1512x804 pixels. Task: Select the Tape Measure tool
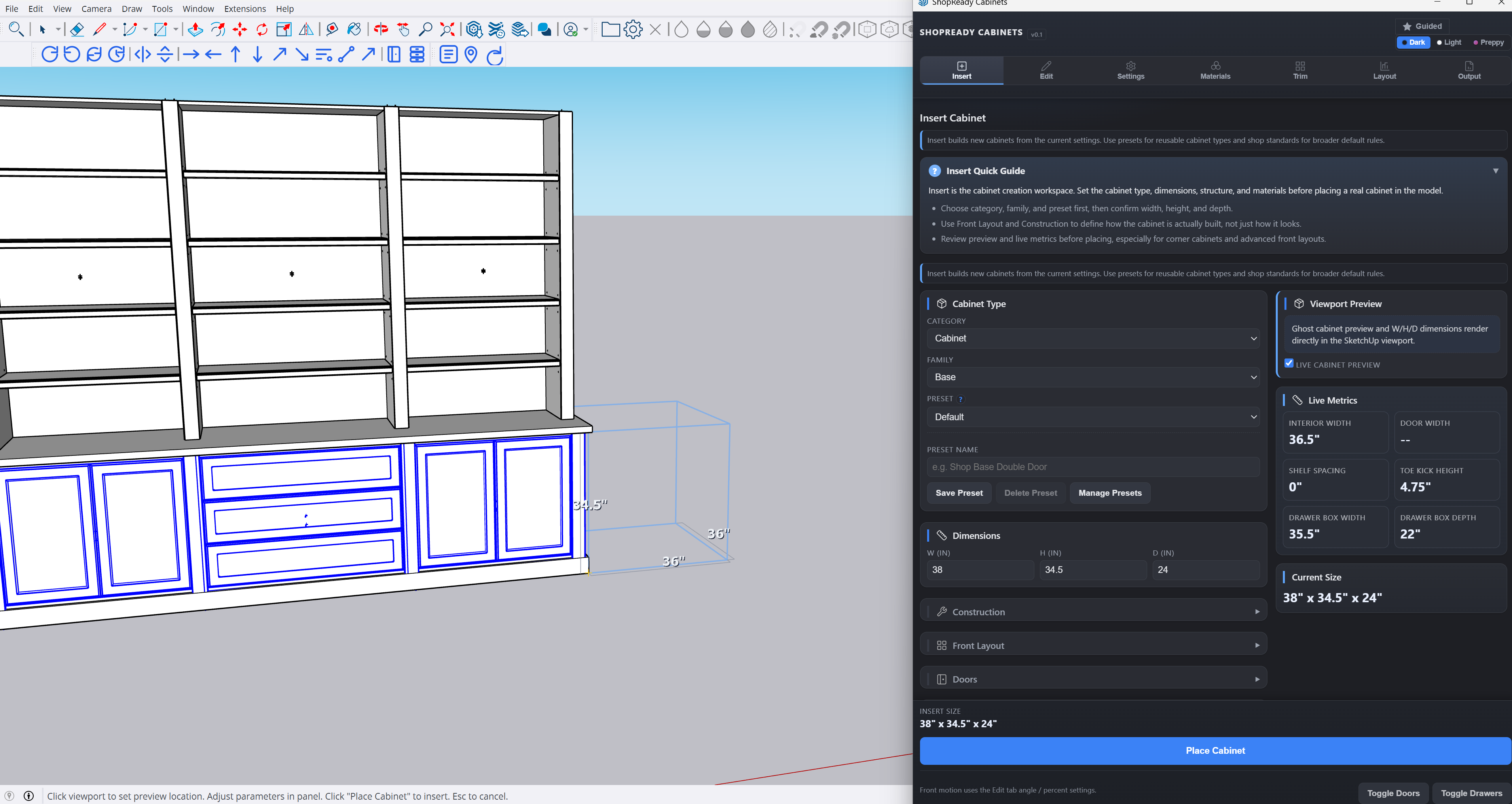click(332, 29)
